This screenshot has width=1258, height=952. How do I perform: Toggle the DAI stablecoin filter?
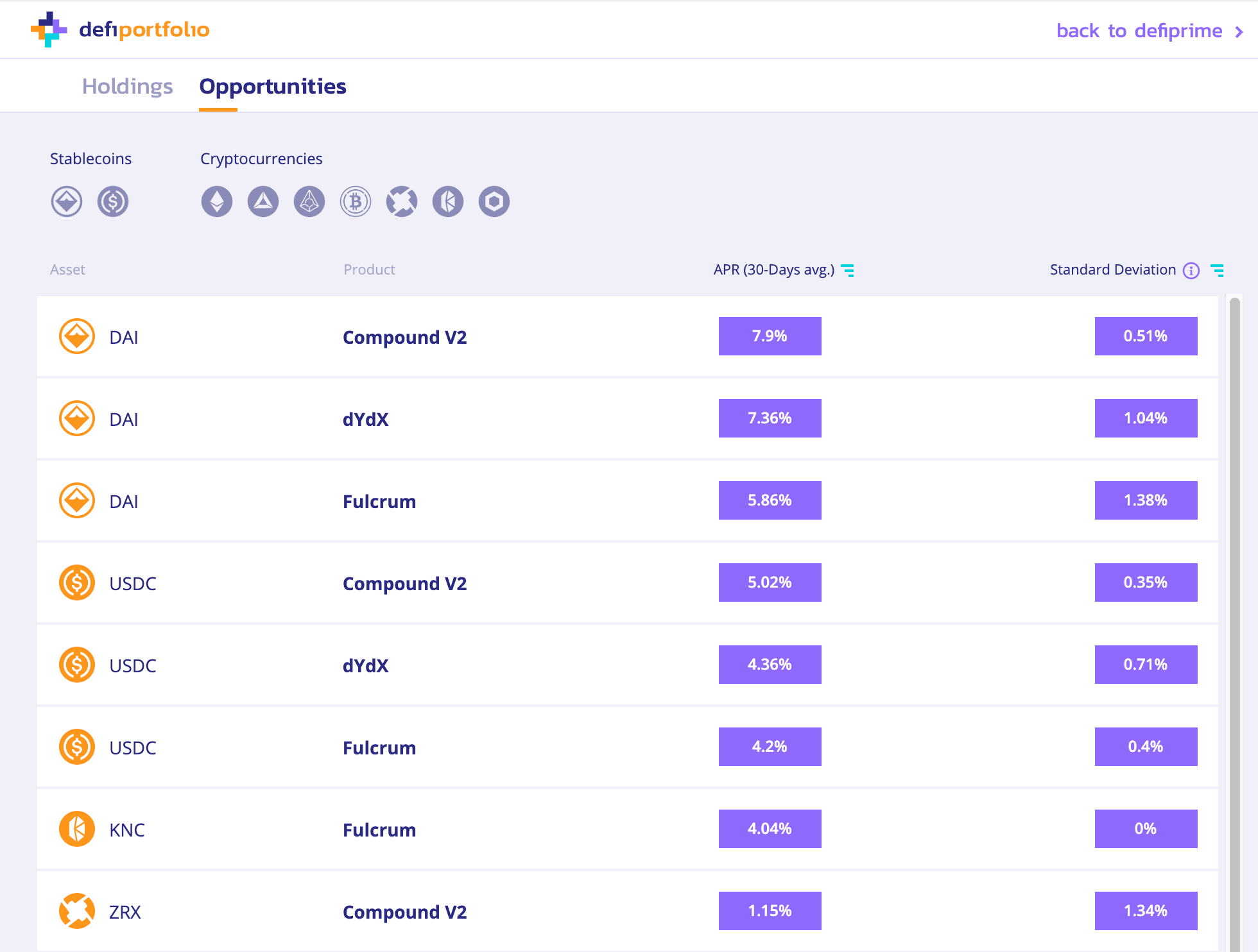tap(66, 201)
